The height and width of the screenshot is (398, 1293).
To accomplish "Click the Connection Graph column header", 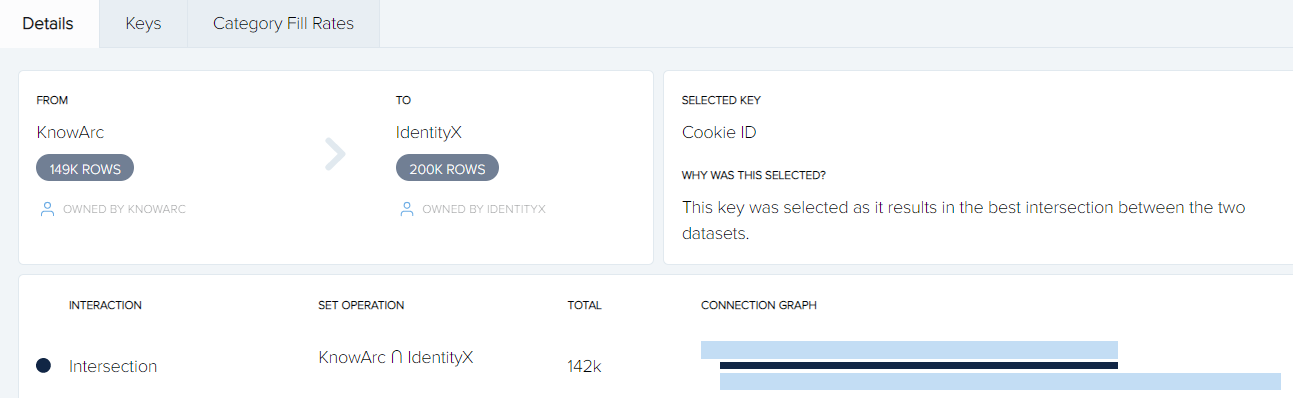I will [x=759, y=305].
